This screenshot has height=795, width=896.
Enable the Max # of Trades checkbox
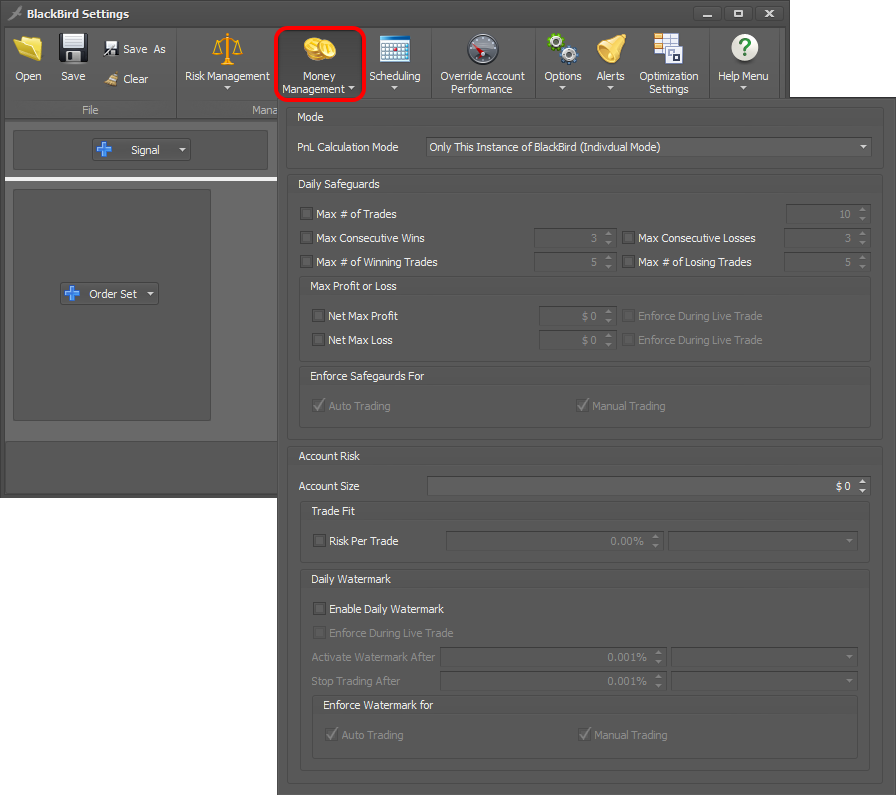(307, 214)
